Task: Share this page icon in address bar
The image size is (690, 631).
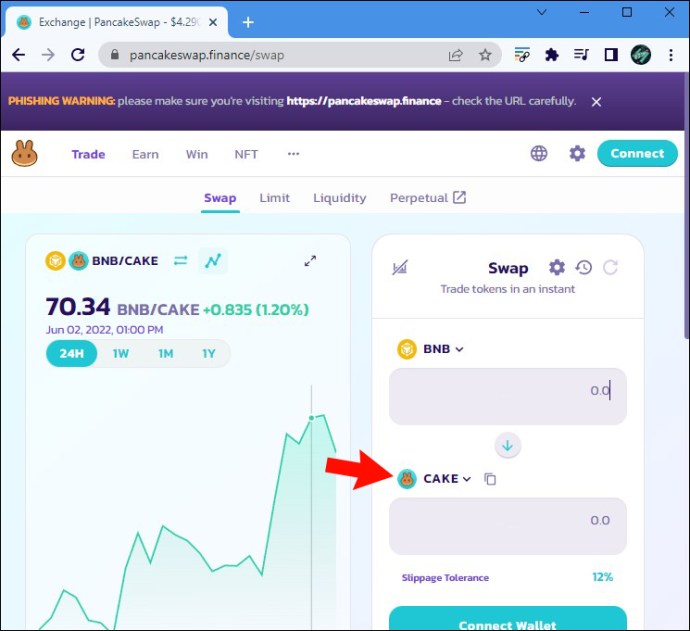Action: tap(455, 55)
